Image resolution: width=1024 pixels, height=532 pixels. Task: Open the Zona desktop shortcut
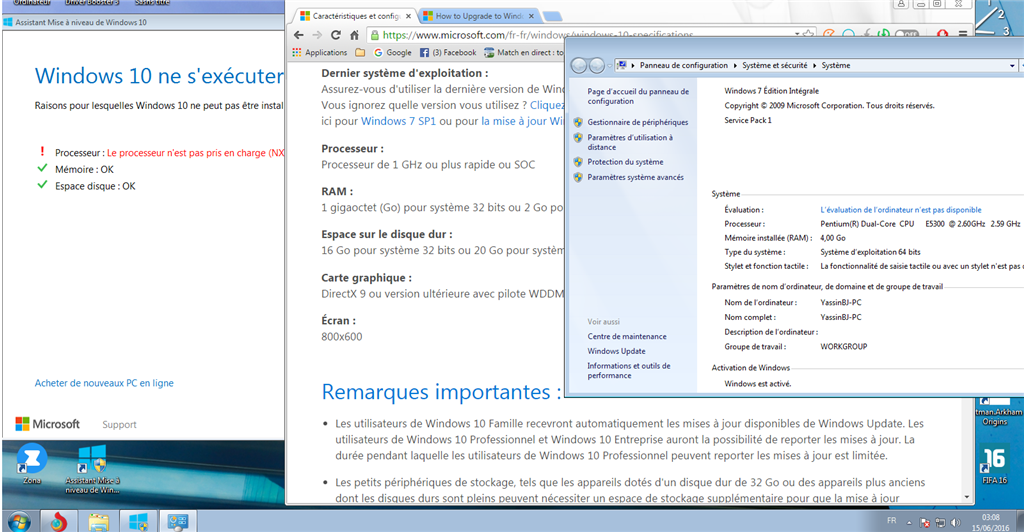[31, 464]
